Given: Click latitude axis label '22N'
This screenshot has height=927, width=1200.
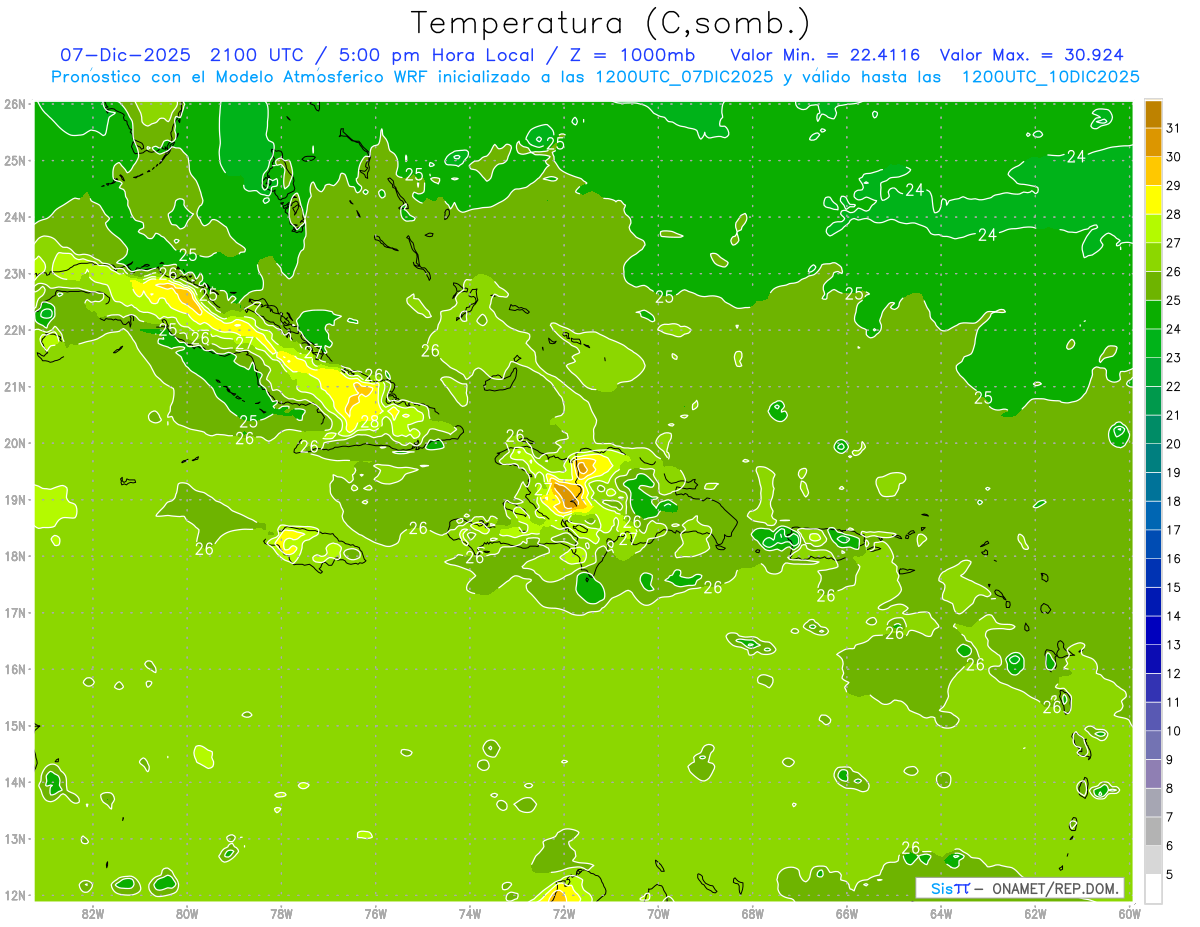Looking at the screenshot, I should pyautogui.click(x=15, y=330).
